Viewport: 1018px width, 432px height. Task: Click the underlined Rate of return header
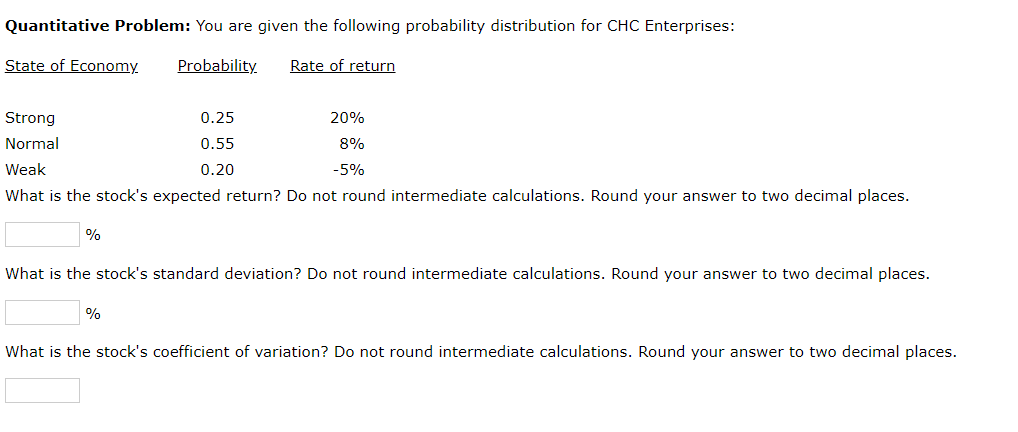tap(343, 66)
